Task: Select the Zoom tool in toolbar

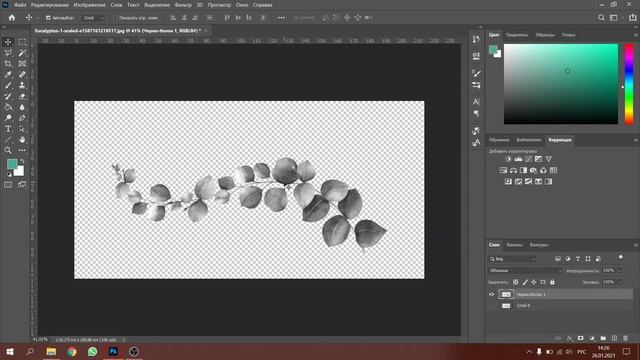Action: pyautogui.click(x=8, y=150)
